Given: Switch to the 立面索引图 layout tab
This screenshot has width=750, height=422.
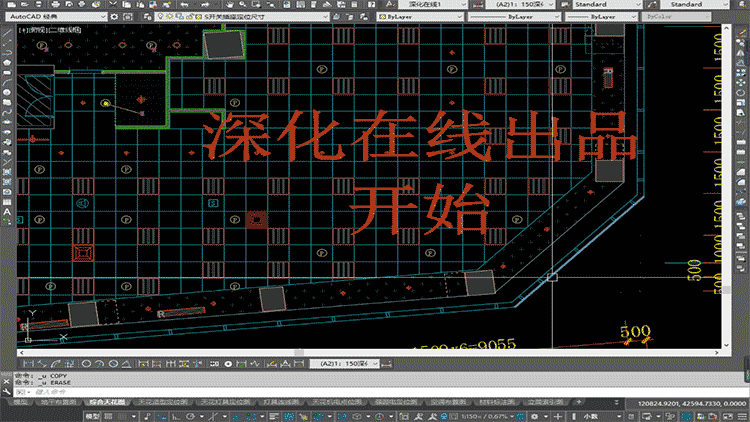Looking at the screenshot, I should (x=546, y=402).
